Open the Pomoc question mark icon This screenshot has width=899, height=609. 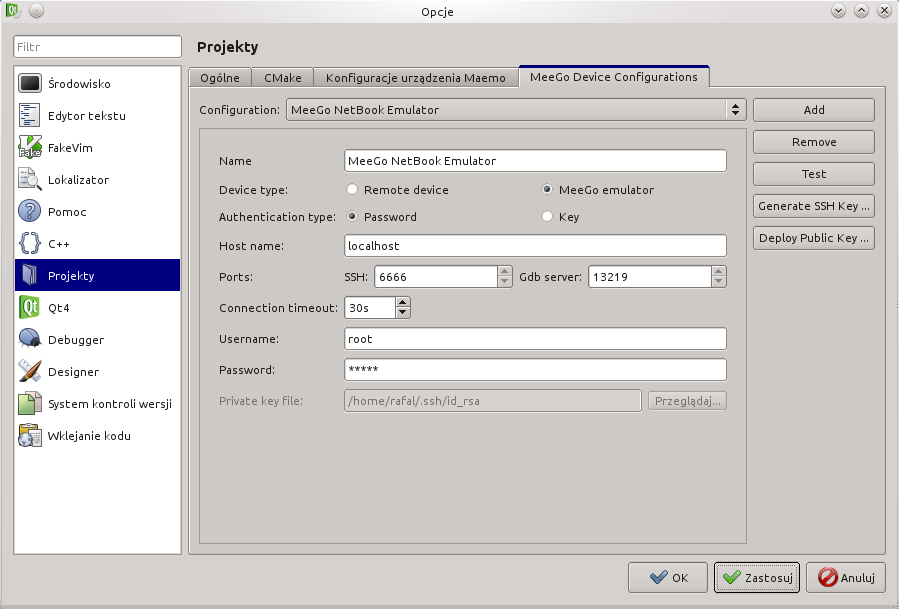point(30,212)
